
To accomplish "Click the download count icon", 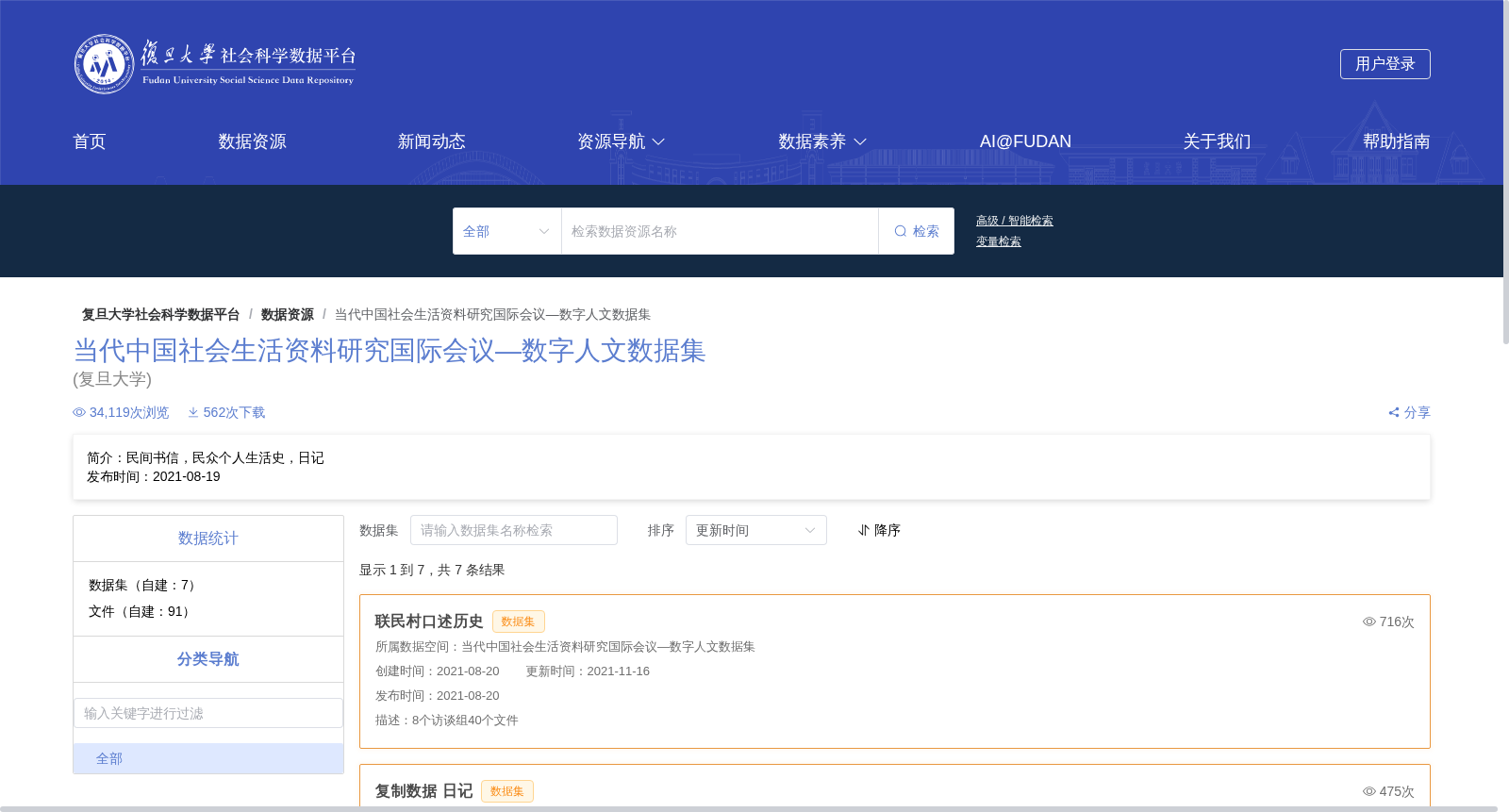I will pos(193,412).
